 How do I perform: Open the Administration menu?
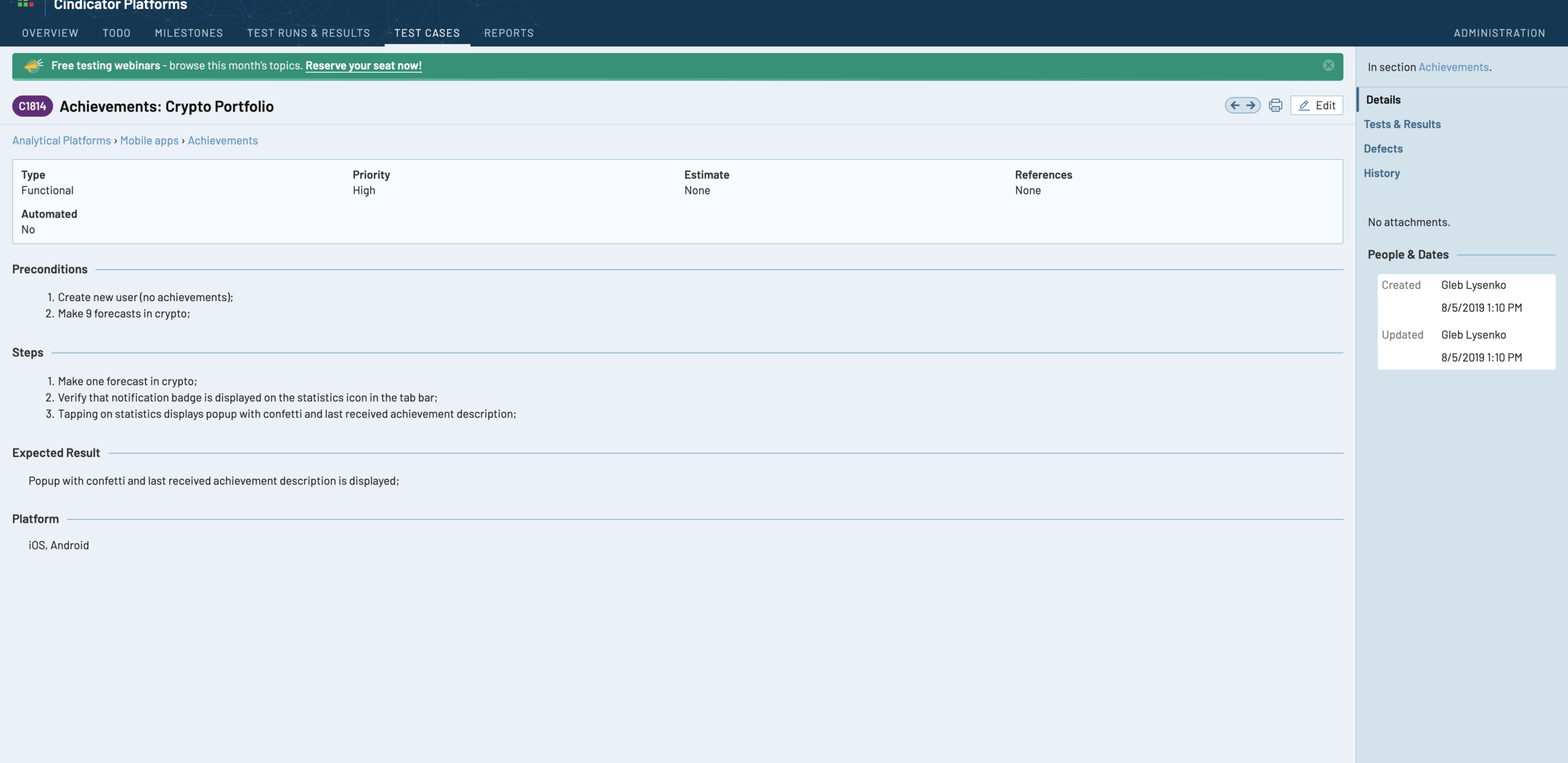(x=1499, y=33)
